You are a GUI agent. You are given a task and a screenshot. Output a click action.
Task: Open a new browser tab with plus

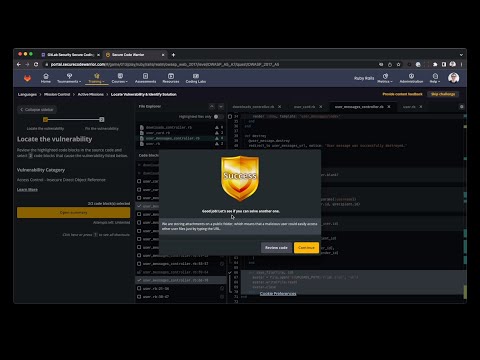tap(173, 55)
